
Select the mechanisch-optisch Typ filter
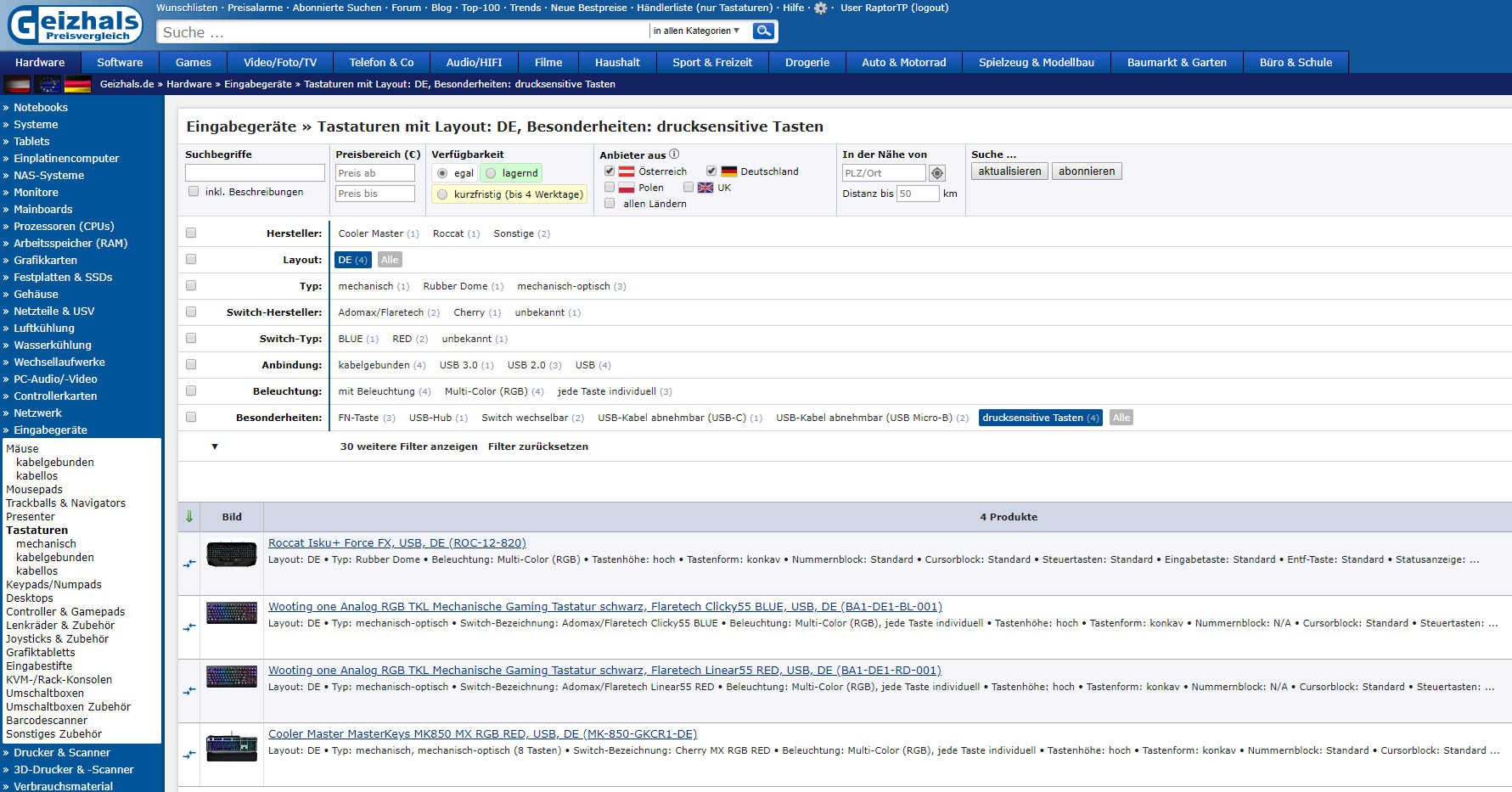click(571, 286)
